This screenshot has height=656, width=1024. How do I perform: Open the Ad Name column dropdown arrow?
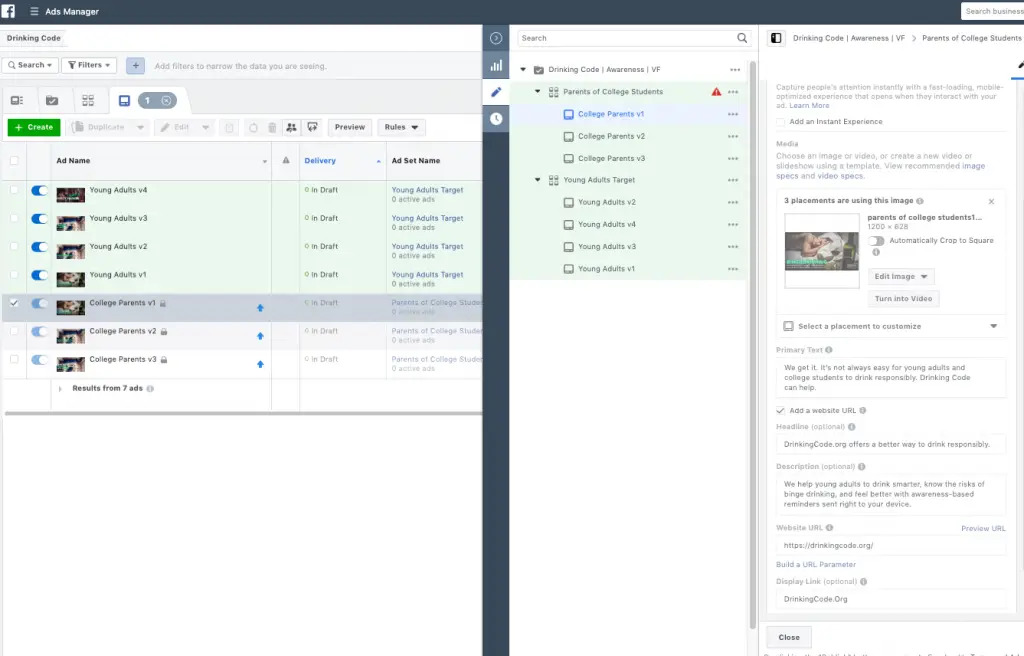264,161
